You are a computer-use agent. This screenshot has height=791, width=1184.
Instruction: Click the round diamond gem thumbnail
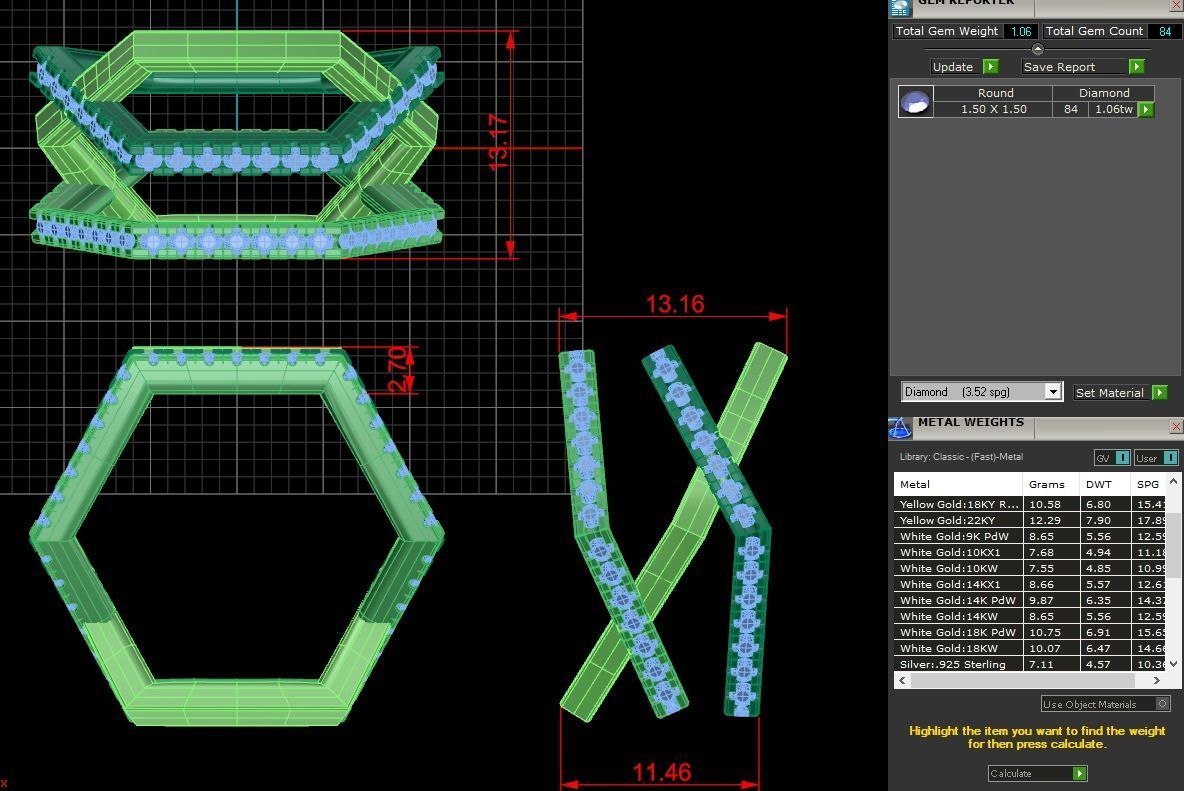[x=915, y=101]
